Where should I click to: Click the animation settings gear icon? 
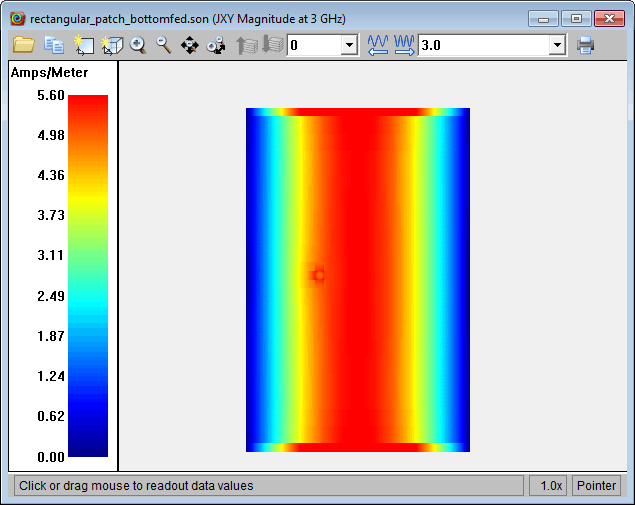[216, 45]
